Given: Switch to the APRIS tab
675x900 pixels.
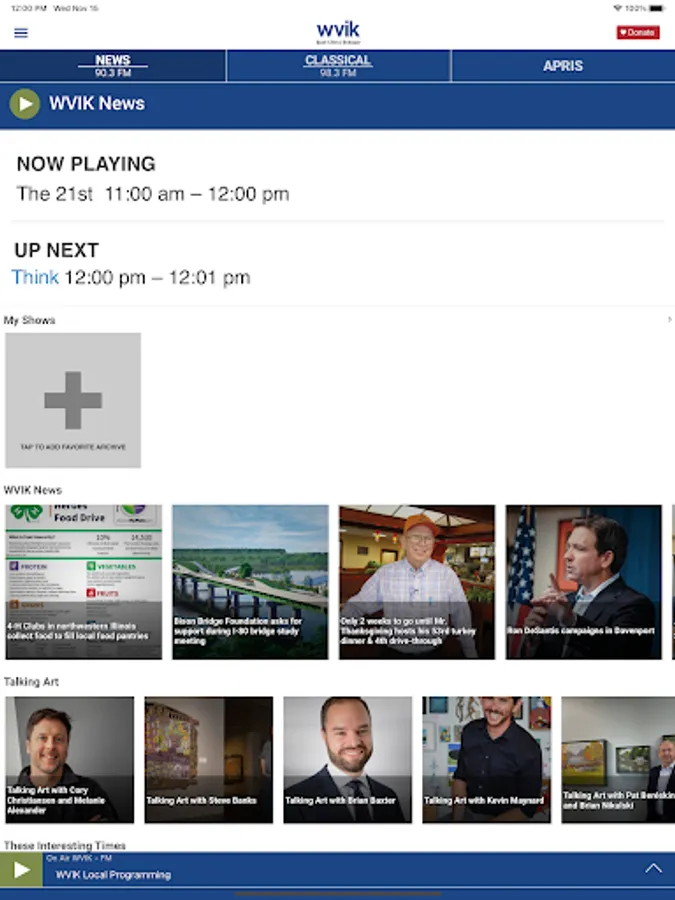Looking at the screenshot, I should click(563, 66).
